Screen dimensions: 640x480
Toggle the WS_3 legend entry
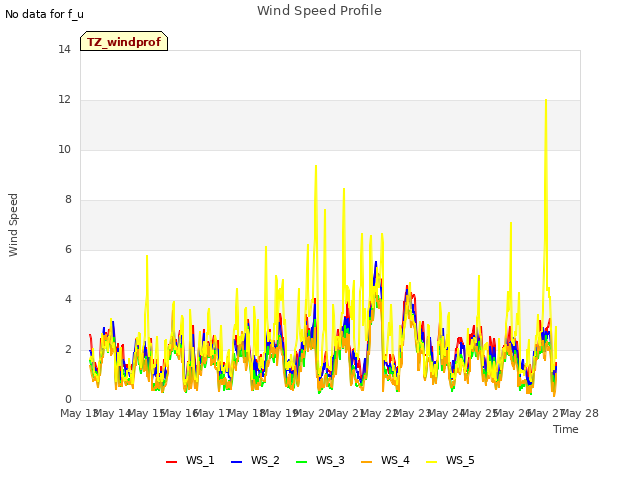[320, 460]
